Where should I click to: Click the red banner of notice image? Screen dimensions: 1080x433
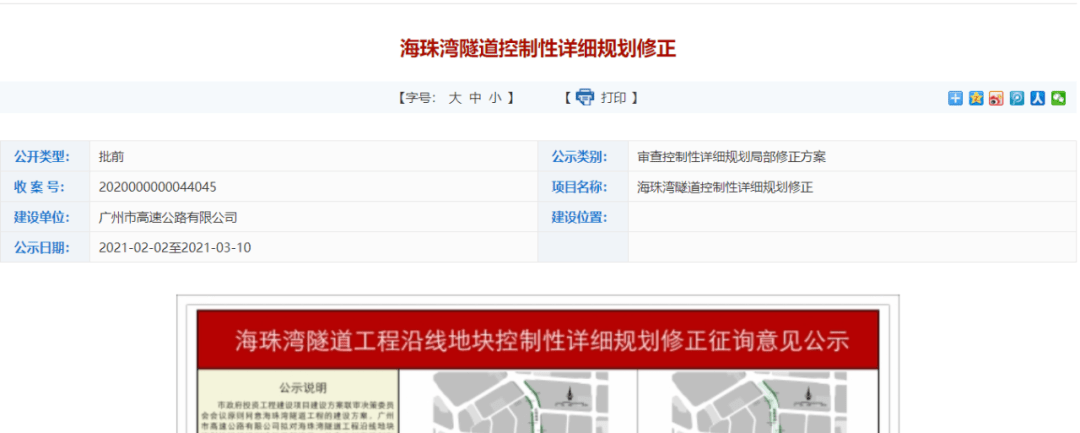pyautogui.click(x=538, y=341)
